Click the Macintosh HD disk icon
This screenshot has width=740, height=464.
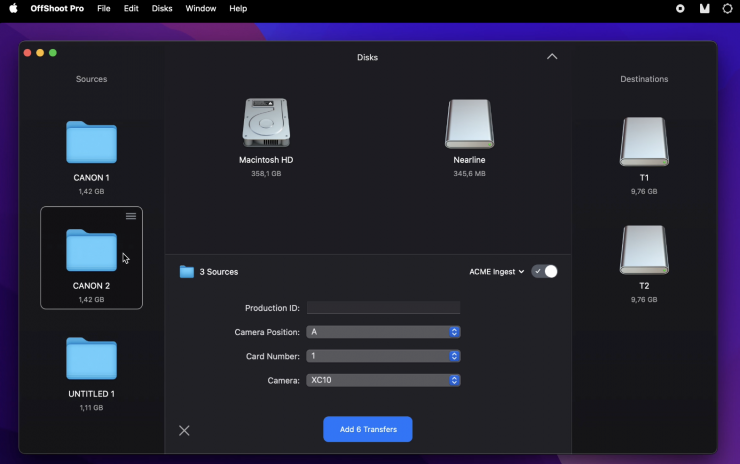[266, 124]
